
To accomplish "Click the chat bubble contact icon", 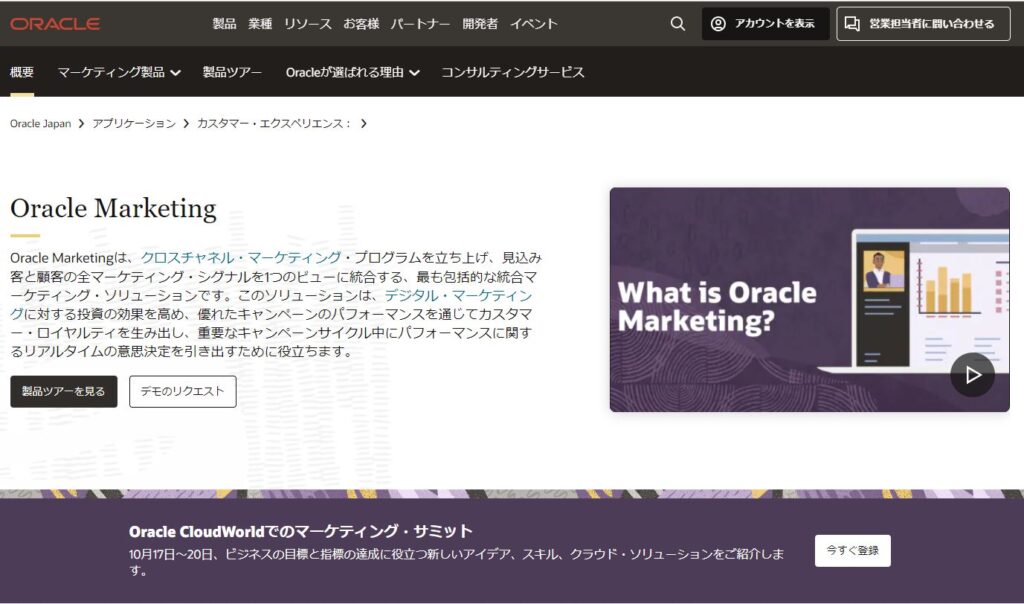I will pos(852,24).
